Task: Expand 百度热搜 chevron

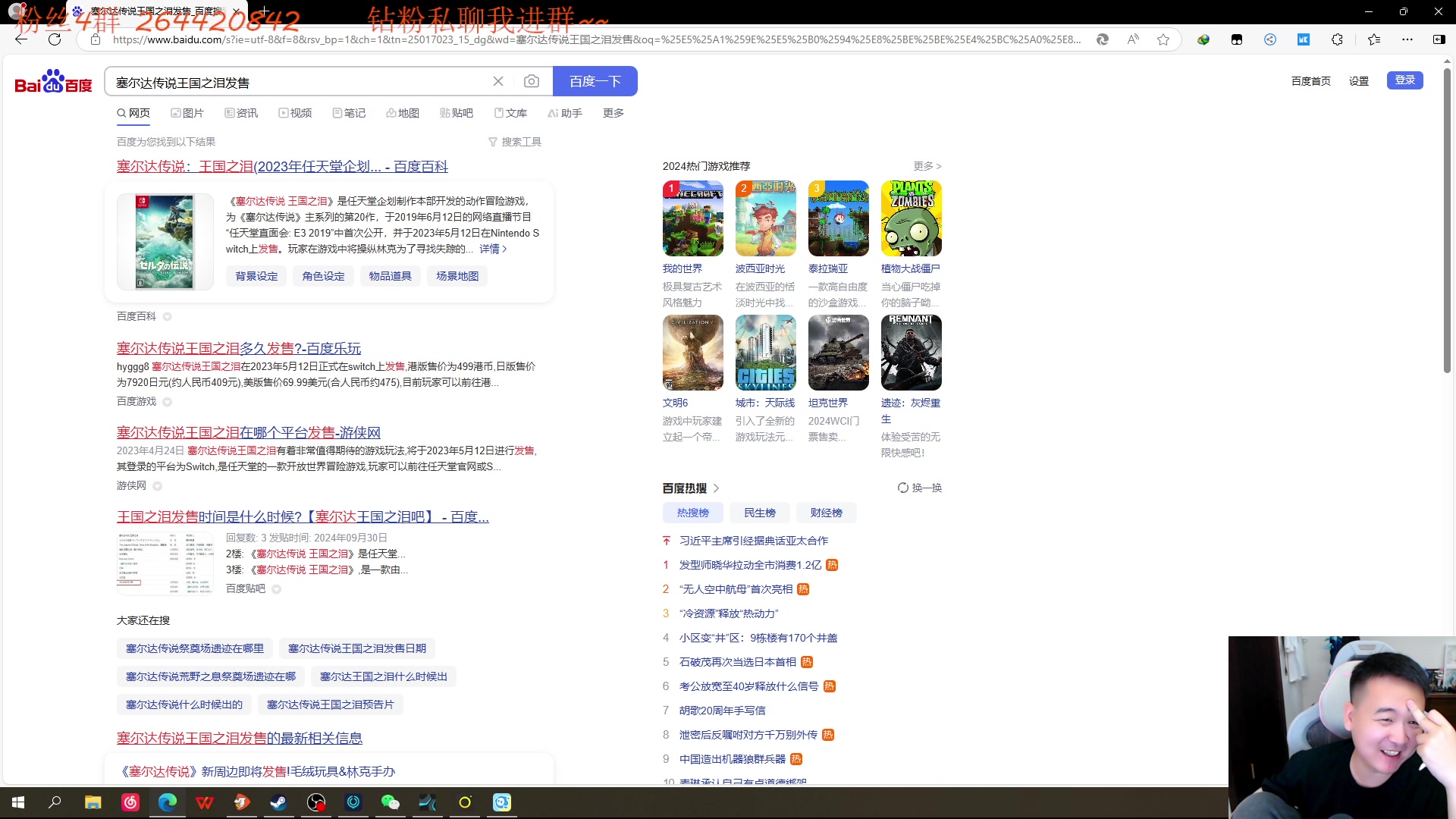Action: click(x=716, y=488)
